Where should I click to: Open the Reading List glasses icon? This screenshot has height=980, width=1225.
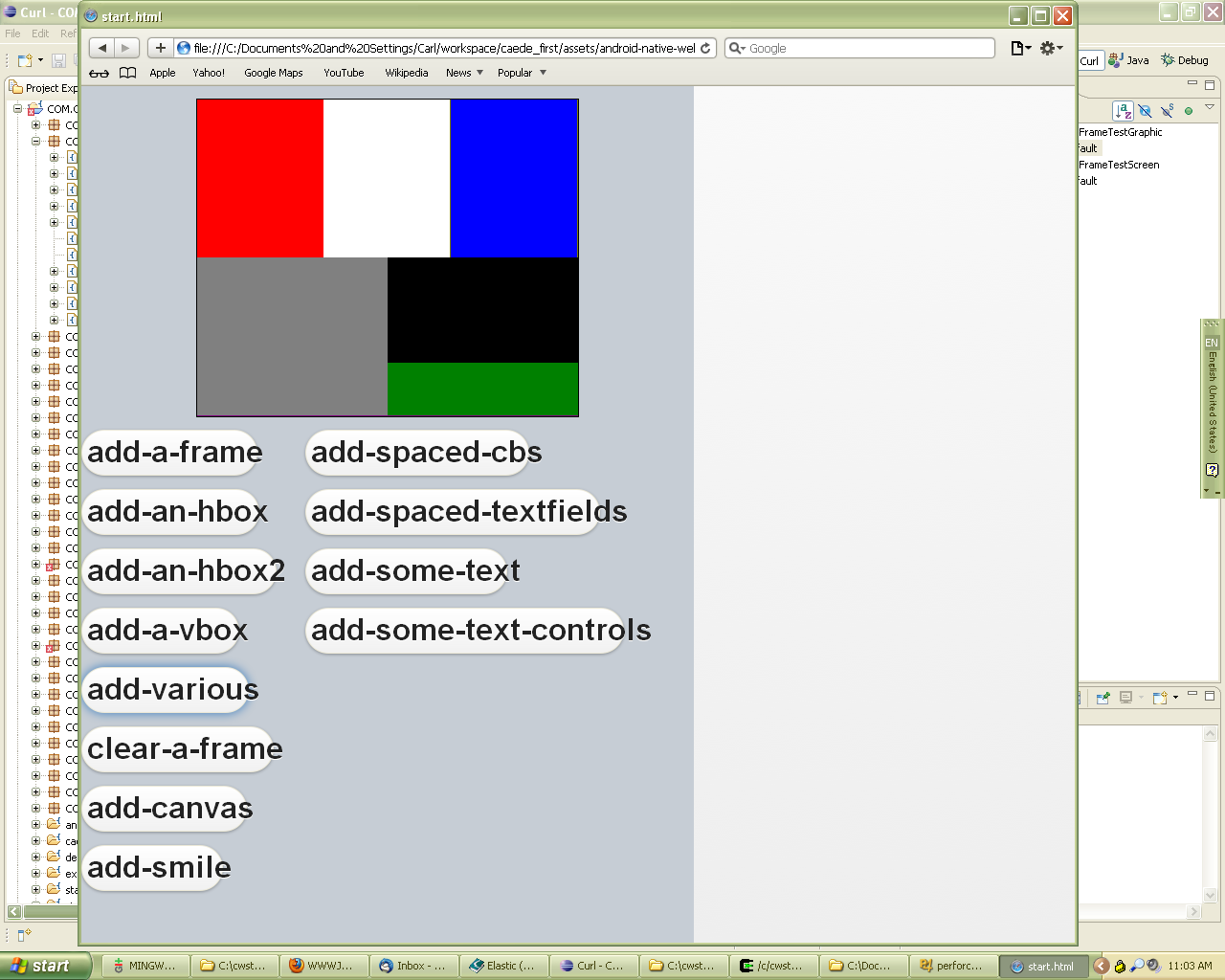[99, 73]
